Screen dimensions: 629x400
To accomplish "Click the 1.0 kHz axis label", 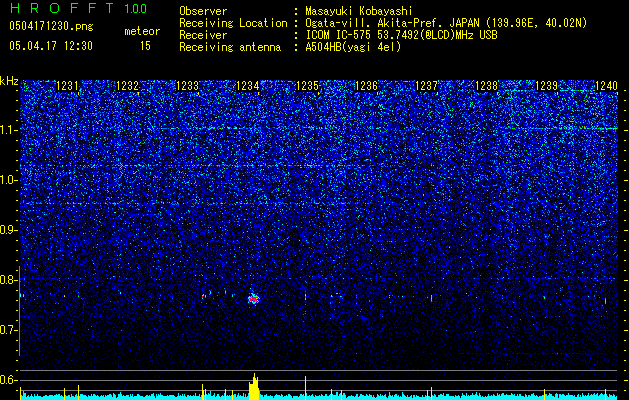I will pyautogui.click(x=9, y=180).
